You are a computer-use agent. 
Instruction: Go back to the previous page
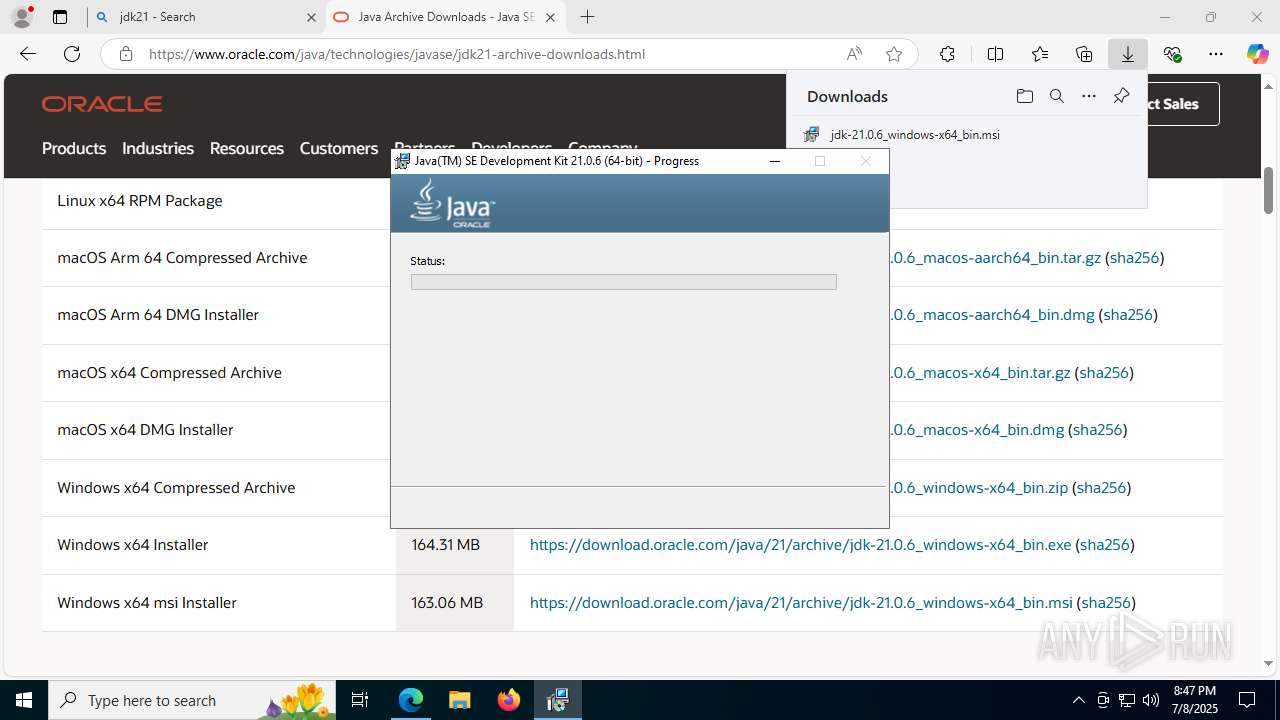[x=28, y=54]
